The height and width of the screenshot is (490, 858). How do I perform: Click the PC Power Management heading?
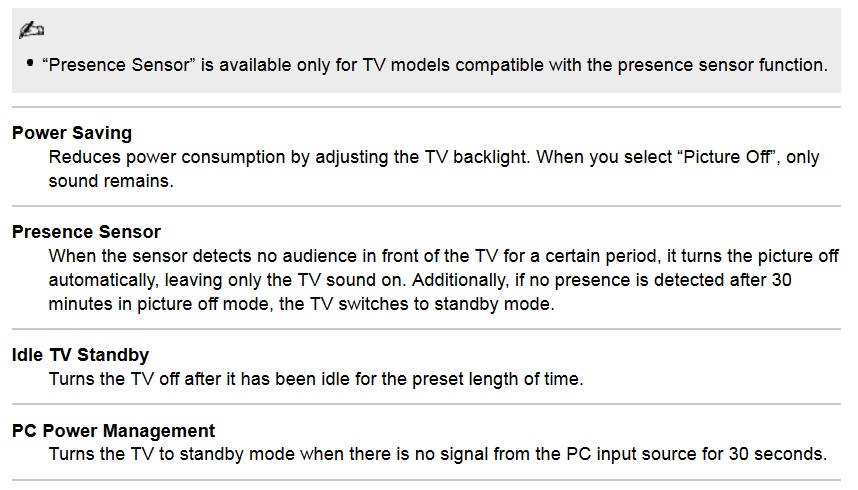point(113,431)
